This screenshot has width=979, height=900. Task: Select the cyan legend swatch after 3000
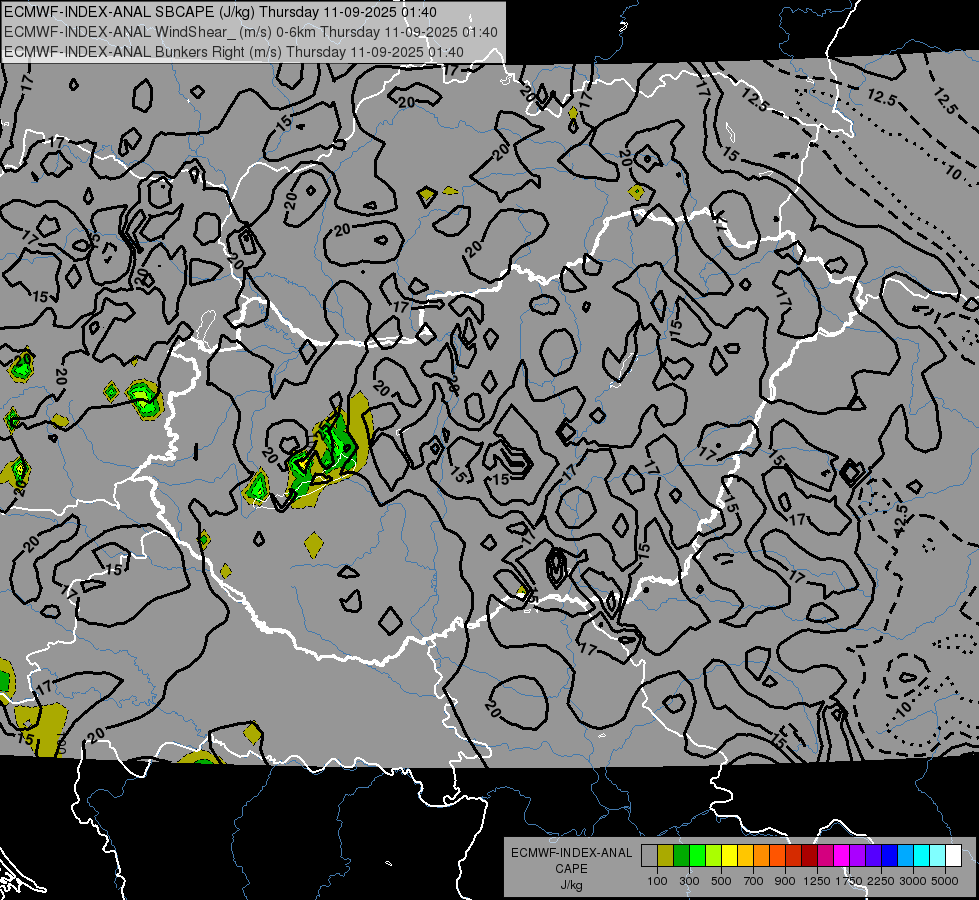pyautogui.click(x=921, y=856)
